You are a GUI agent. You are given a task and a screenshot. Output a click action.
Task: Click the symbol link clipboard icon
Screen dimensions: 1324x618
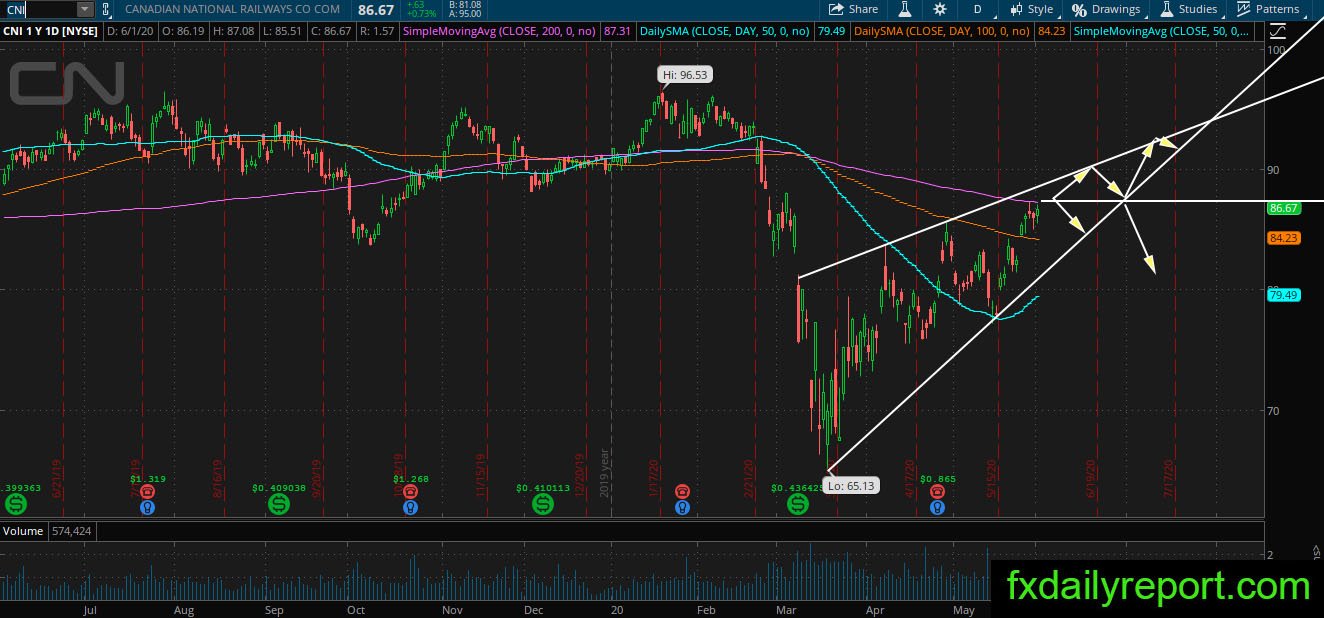pyautogui.click(x=107, y=9)
